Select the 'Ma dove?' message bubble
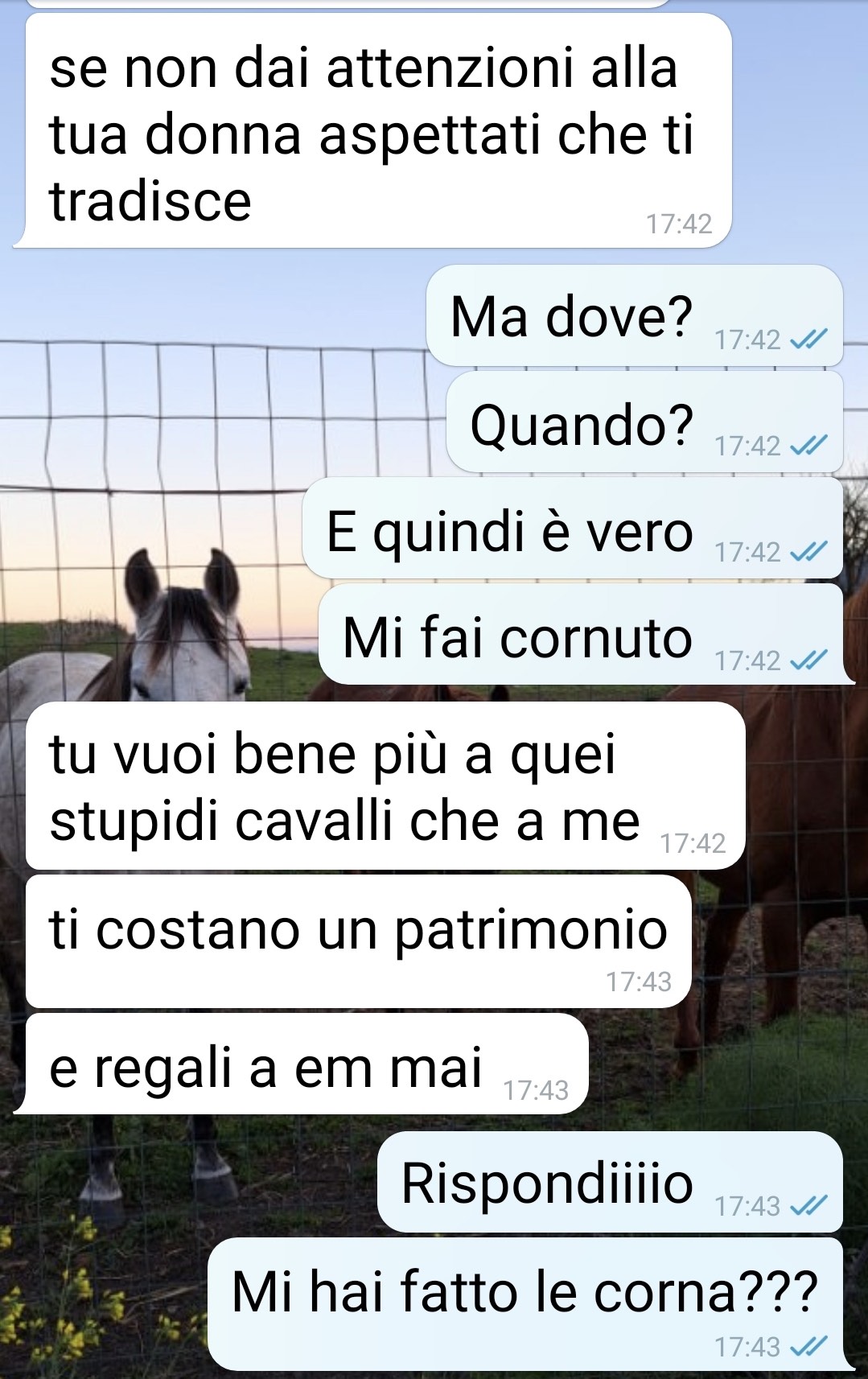This screenshot has width=868, height=1379. pos(635,315)
